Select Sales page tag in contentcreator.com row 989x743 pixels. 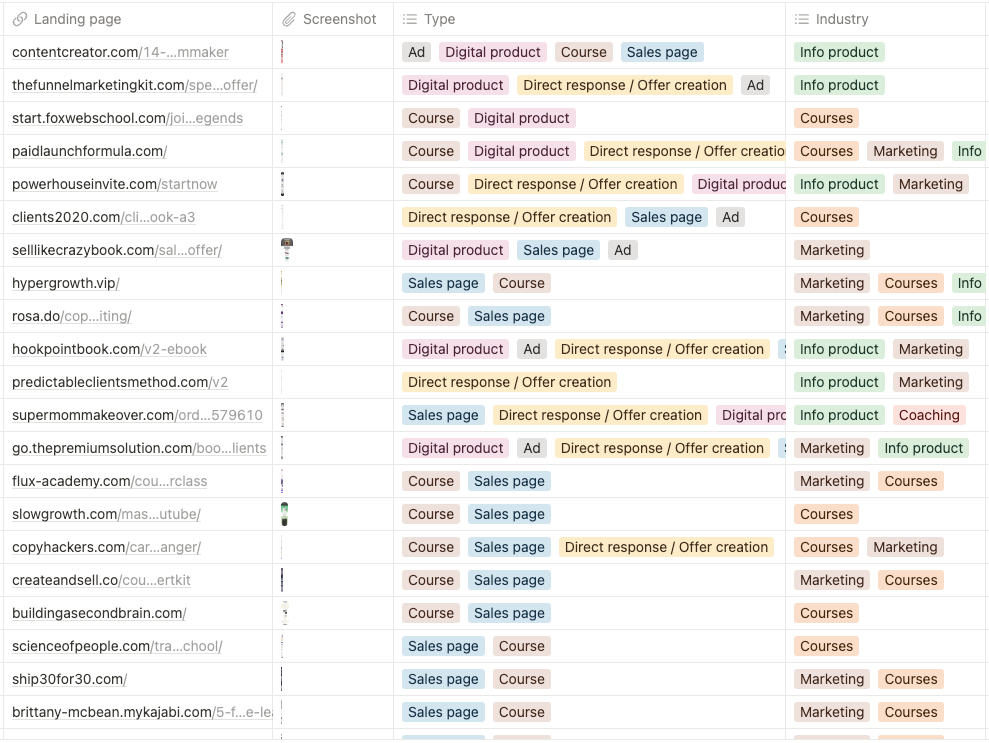point(662,52)
